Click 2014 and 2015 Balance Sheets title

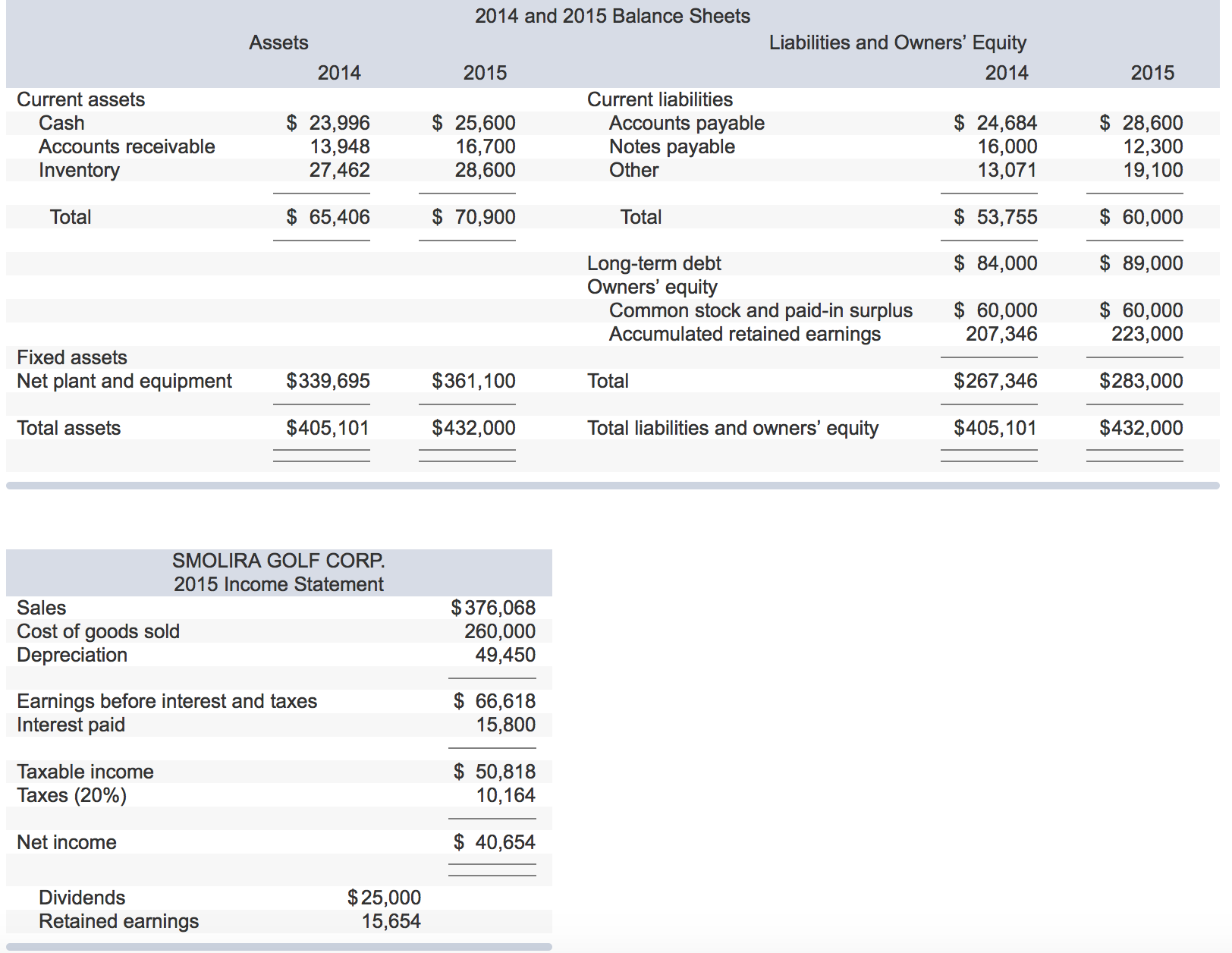click(x=613, y=16)
